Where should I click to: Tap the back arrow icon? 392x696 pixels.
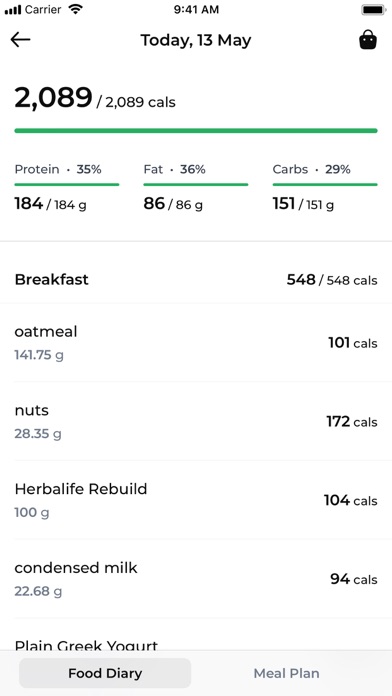(x=20, y=40)
